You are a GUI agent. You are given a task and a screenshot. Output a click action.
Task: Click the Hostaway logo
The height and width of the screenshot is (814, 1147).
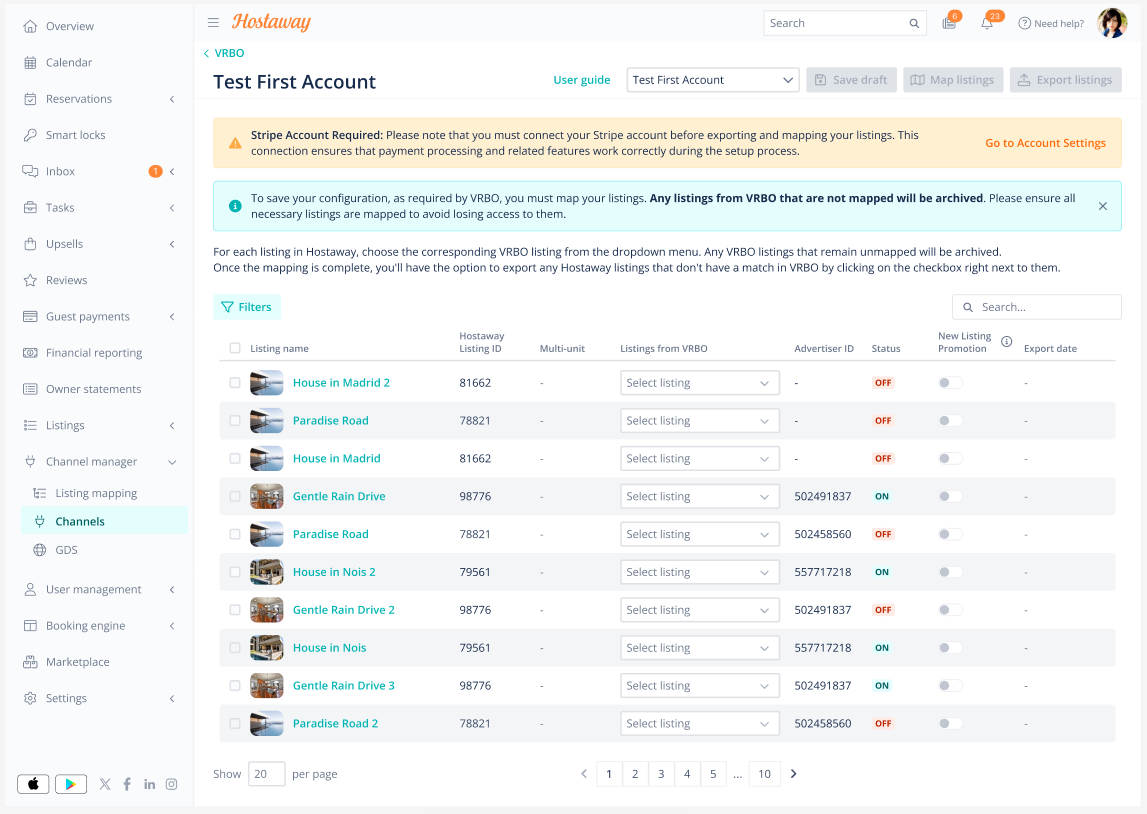pyautogui.click(x=271, y=23)
